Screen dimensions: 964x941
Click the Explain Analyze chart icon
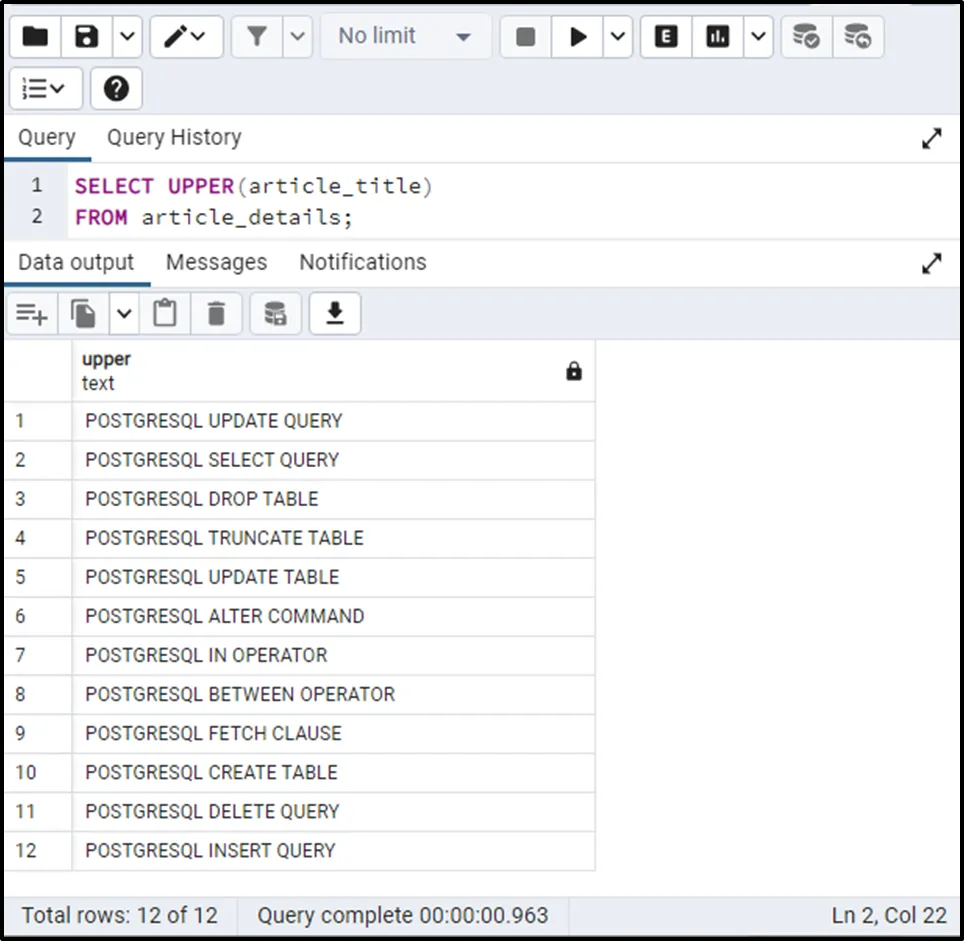click(718, 37)
